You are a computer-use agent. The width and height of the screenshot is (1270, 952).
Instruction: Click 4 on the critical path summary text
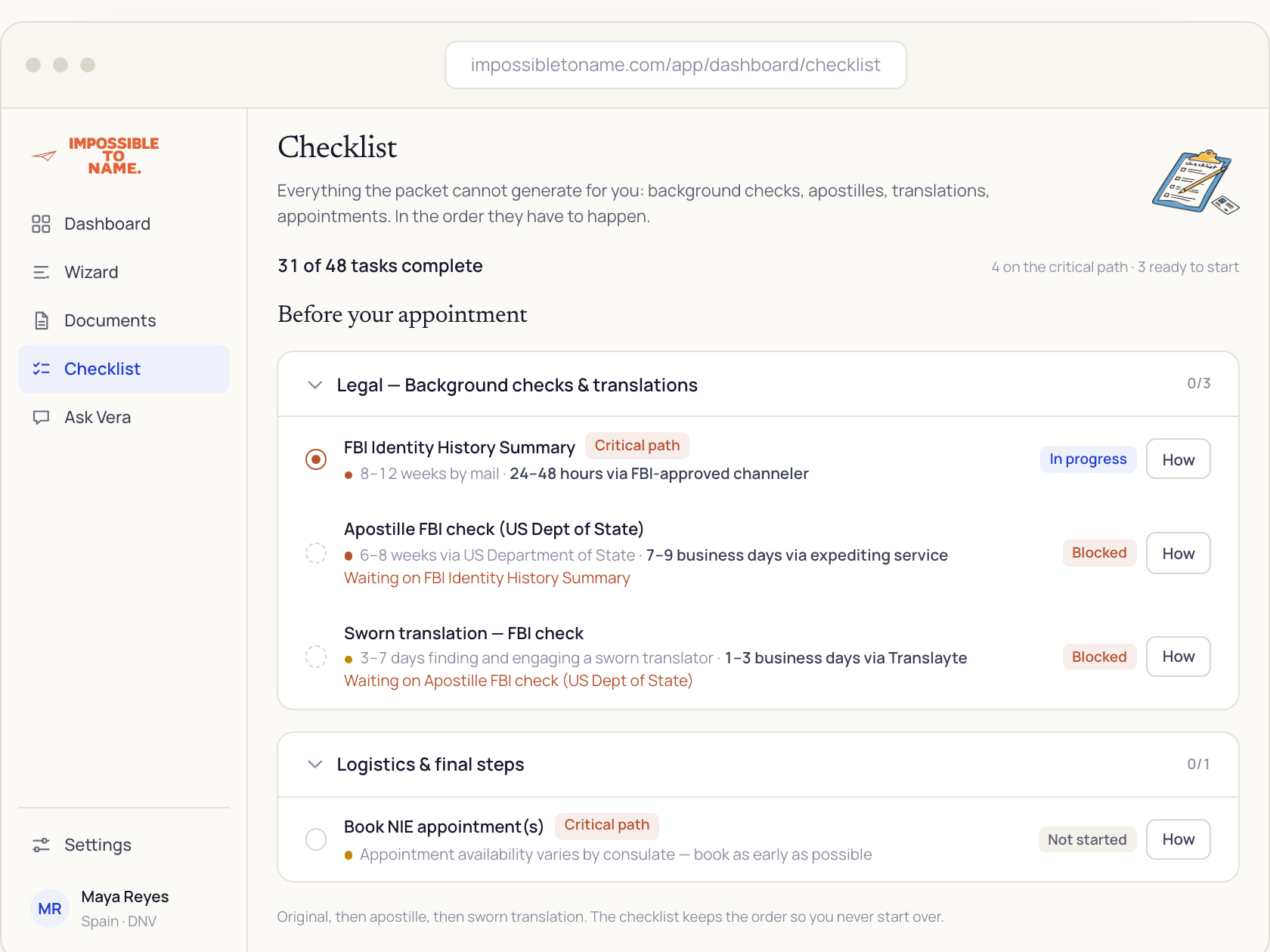click(x=1060, y=267)
